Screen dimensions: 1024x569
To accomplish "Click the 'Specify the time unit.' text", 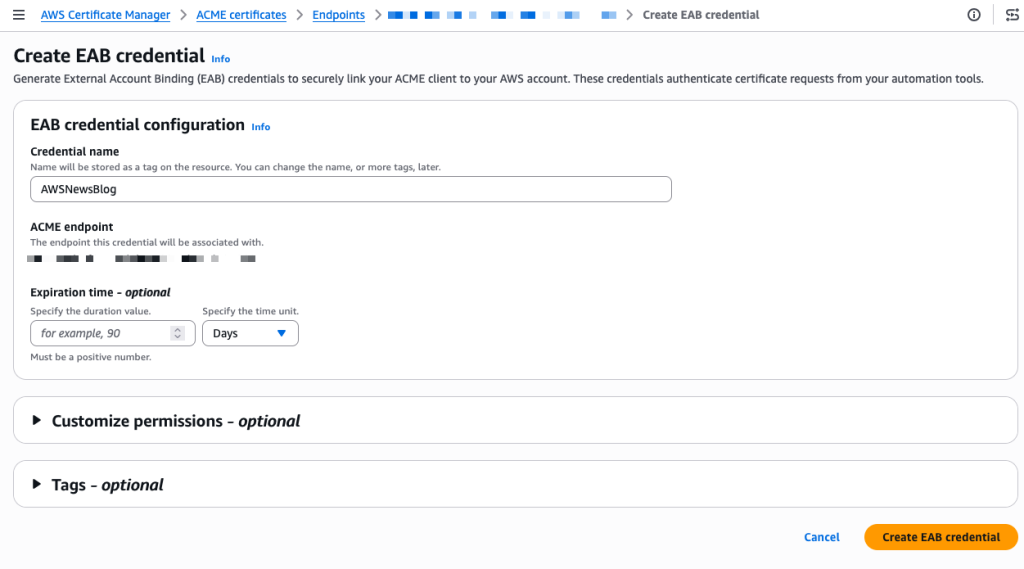I will coord(251,311).
